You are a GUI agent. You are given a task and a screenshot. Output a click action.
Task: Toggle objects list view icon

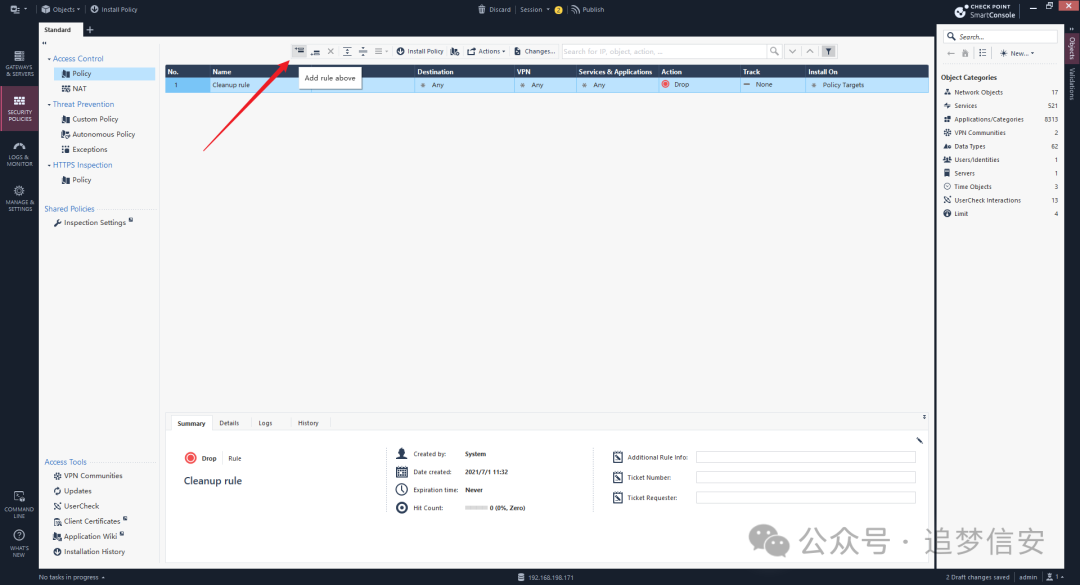(x=983, y=53)
